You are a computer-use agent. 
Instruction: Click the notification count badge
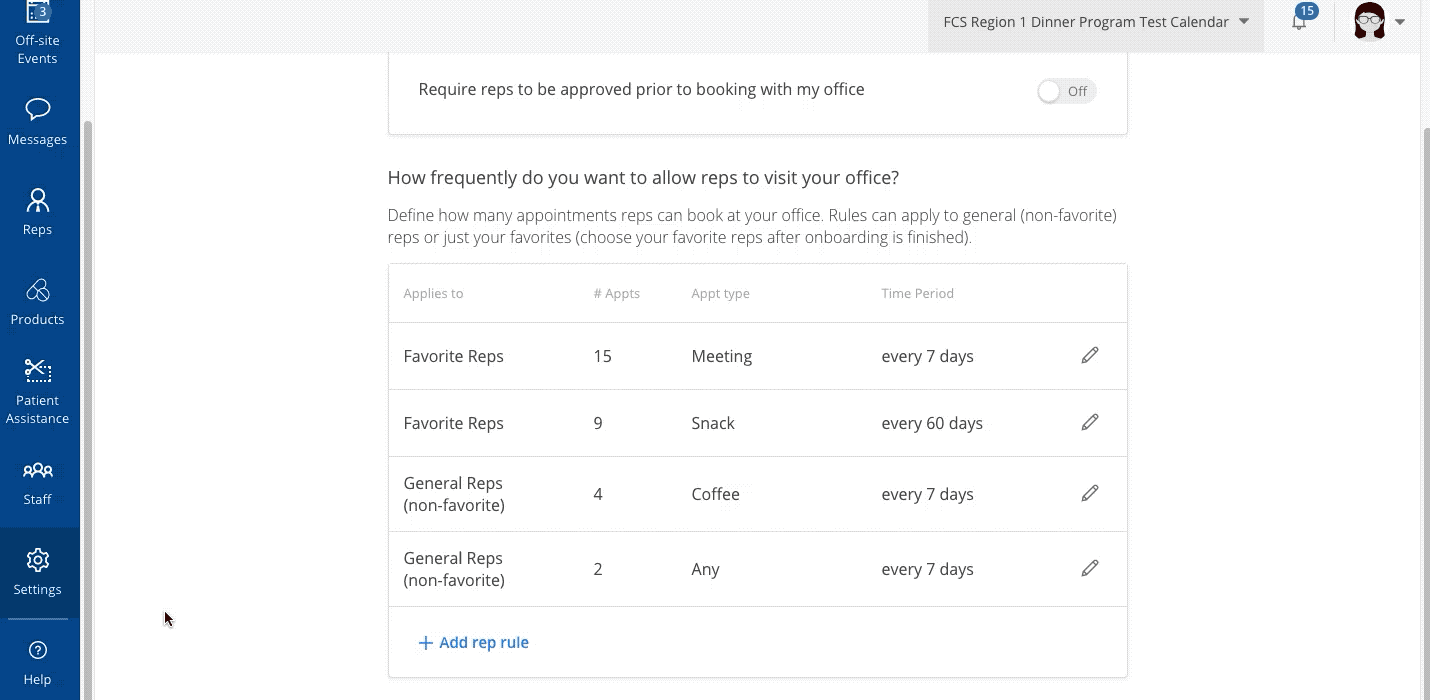1306,11
